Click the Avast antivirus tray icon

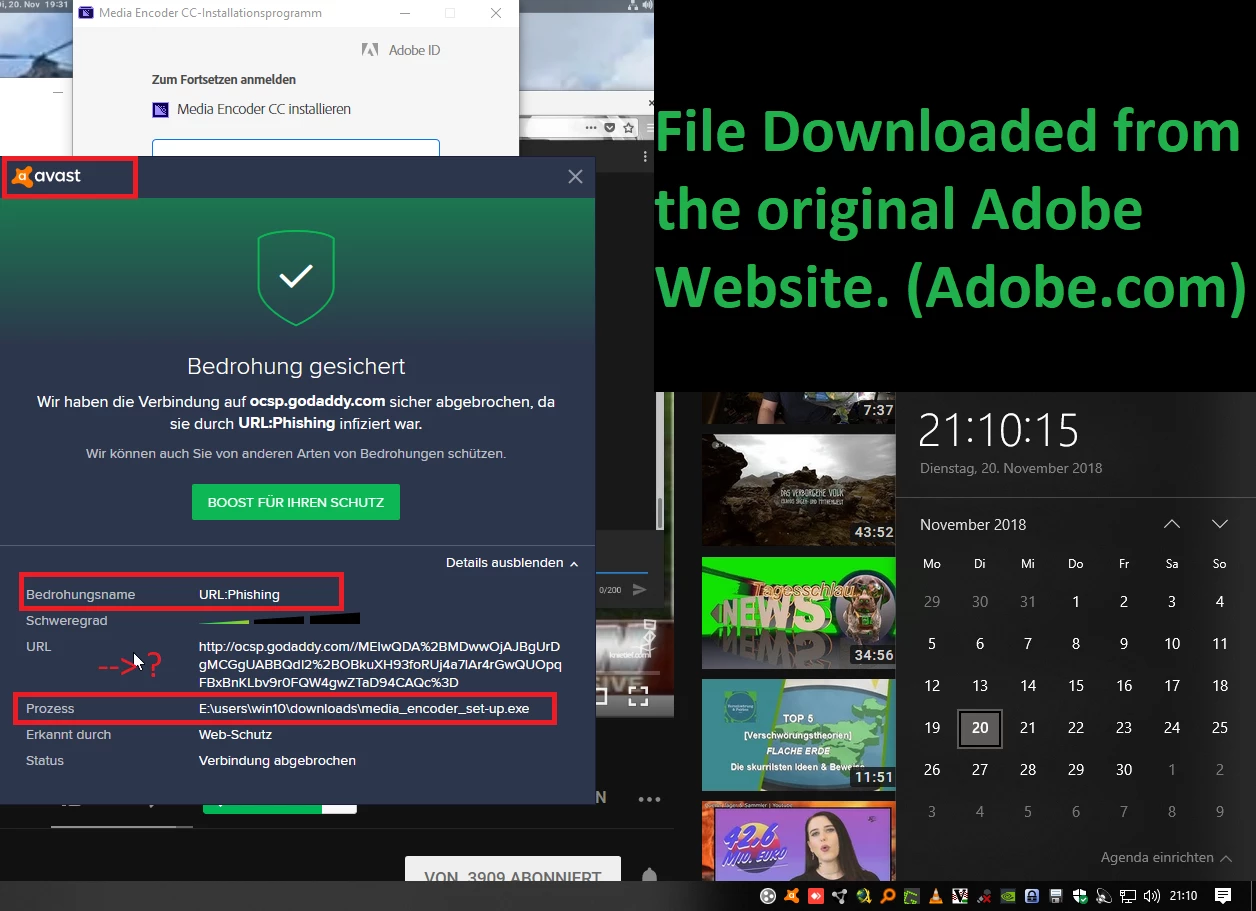click(x=792, y=896)
